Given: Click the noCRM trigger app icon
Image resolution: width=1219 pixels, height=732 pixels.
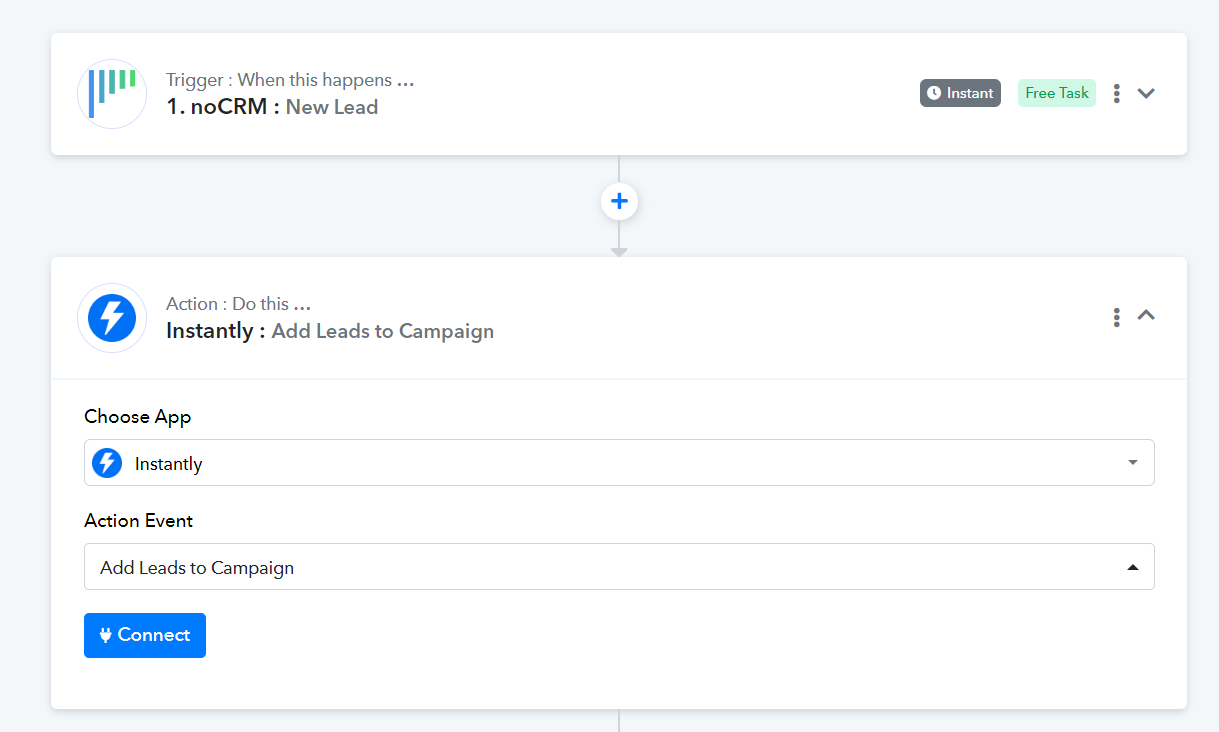Looking at the screenshot, I should 112,94.
